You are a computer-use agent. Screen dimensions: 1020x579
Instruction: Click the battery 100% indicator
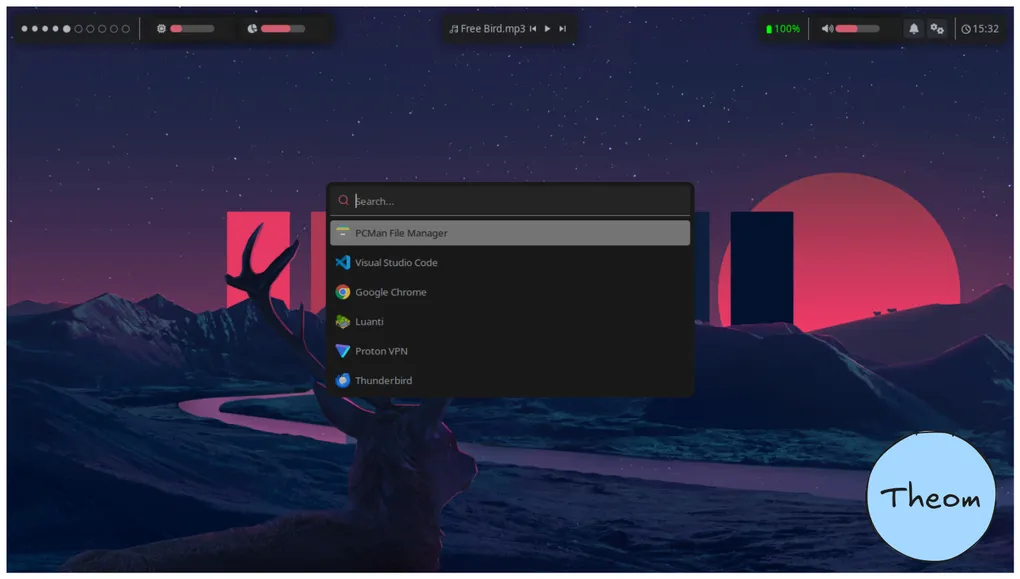click(783, 29)
